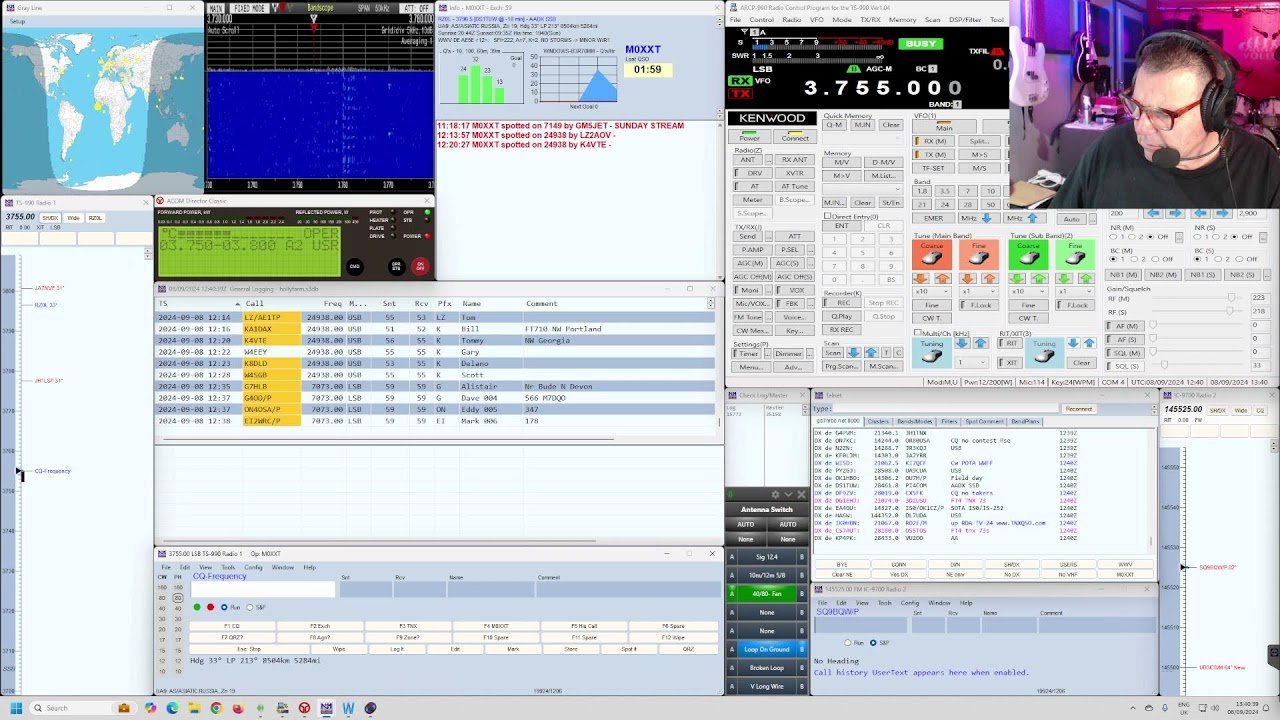Click green status dot in Radio 1 entry window

[x=197, y=607]
